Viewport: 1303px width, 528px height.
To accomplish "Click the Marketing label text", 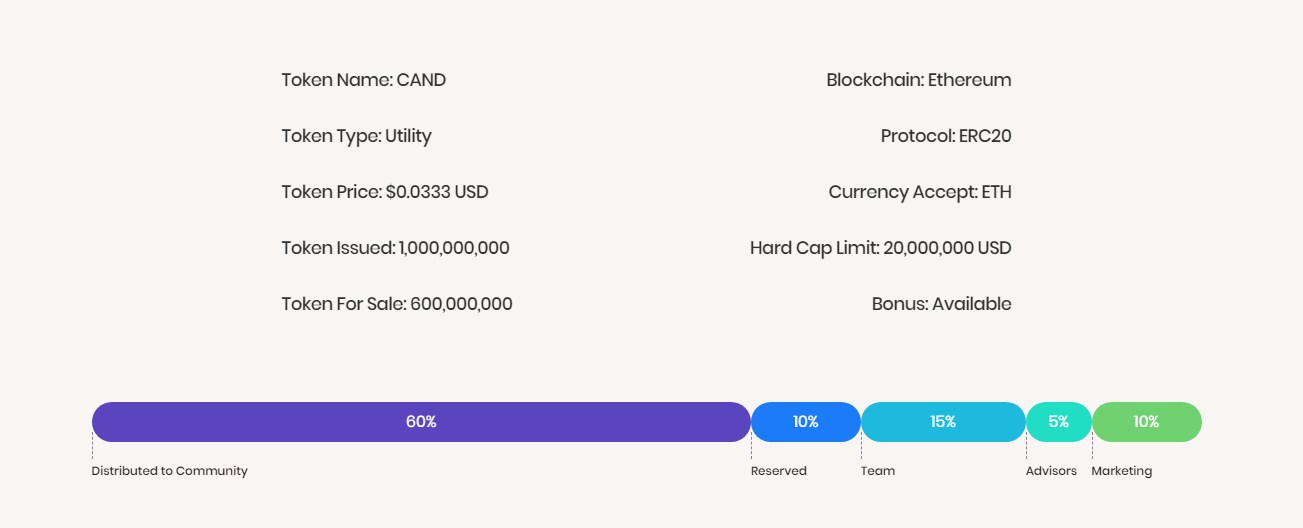I will 1122,471.
